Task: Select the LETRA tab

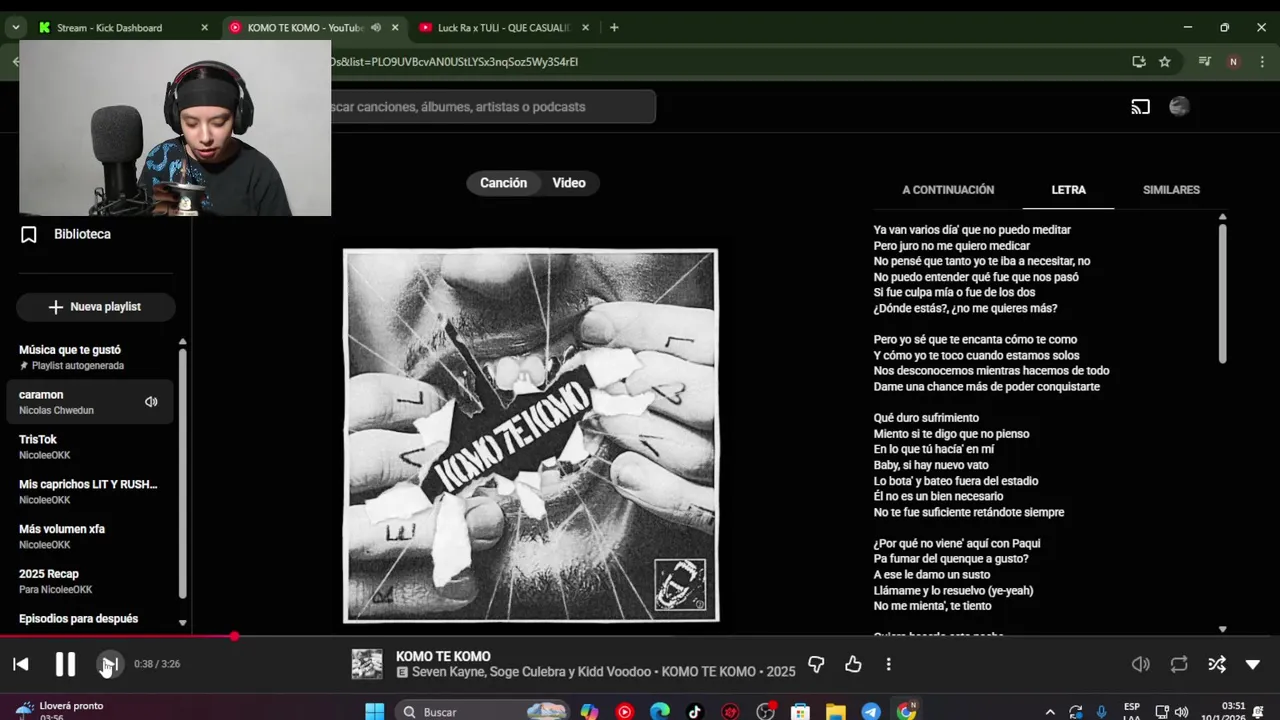Action: tap(1068, 190)
